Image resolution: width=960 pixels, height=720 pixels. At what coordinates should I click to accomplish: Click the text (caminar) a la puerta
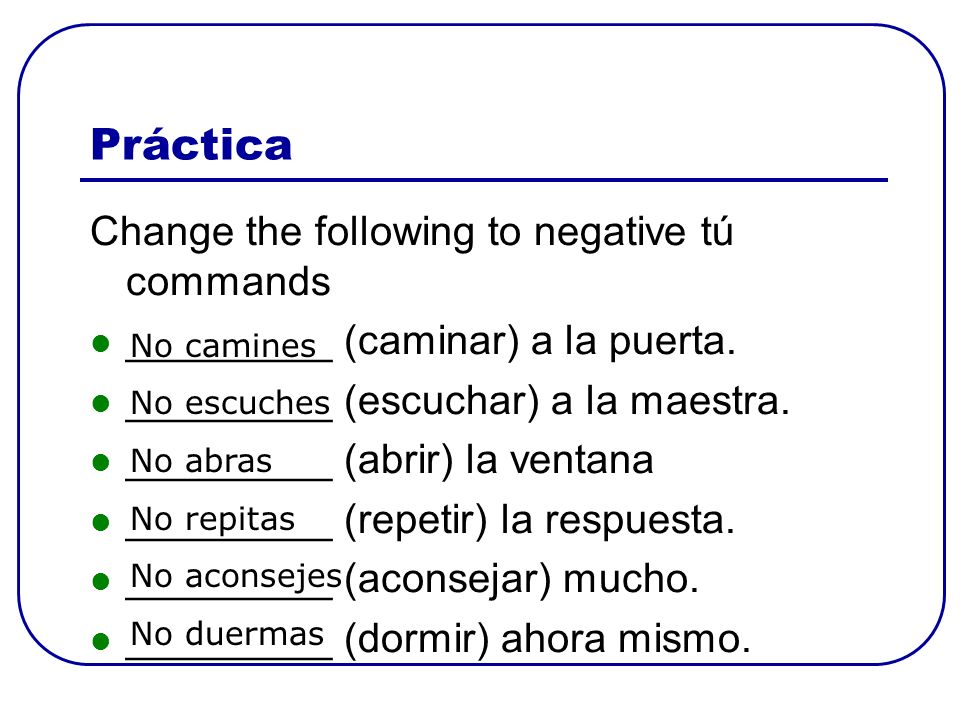coord(540,342)
